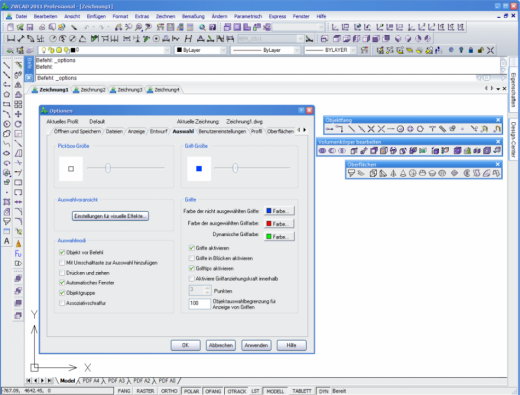Toggle the 'Objekt vor Befehl' checkbox

coord(62,252)
